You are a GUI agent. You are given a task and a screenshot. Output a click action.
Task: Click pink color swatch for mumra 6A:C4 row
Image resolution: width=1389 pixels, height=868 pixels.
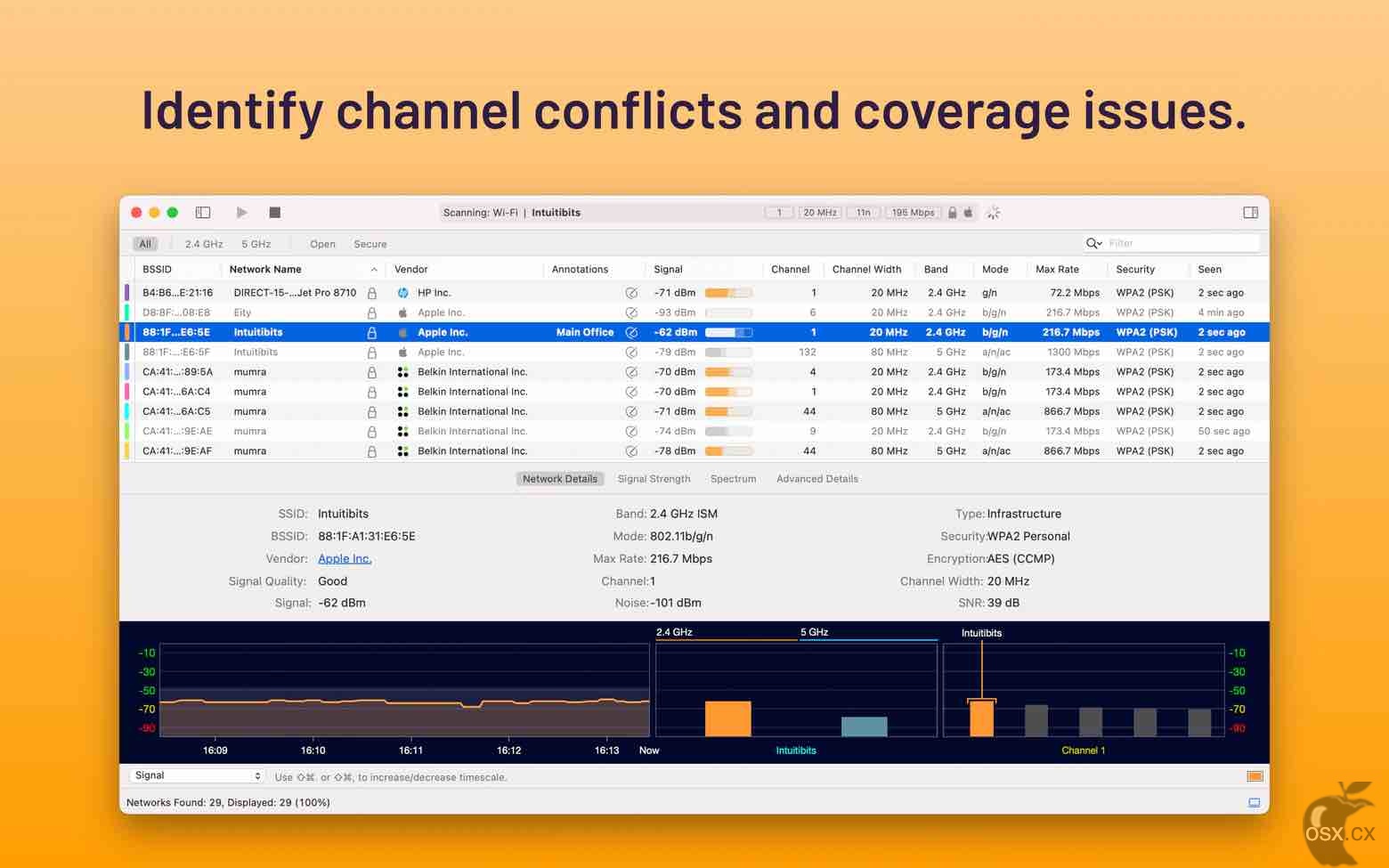(x=126, y=392)
